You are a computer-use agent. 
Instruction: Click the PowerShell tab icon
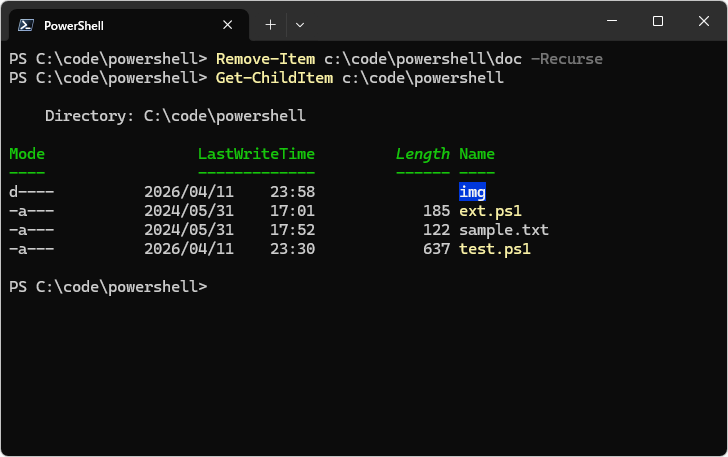(x=27, y=25)
